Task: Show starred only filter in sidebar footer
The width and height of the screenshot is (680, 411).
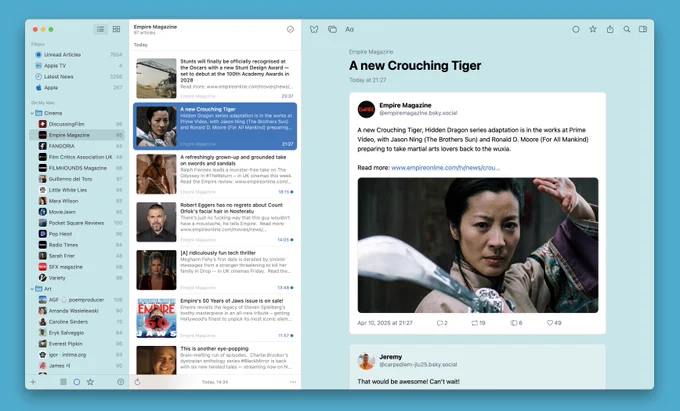Action: click(x=90, y=382)
